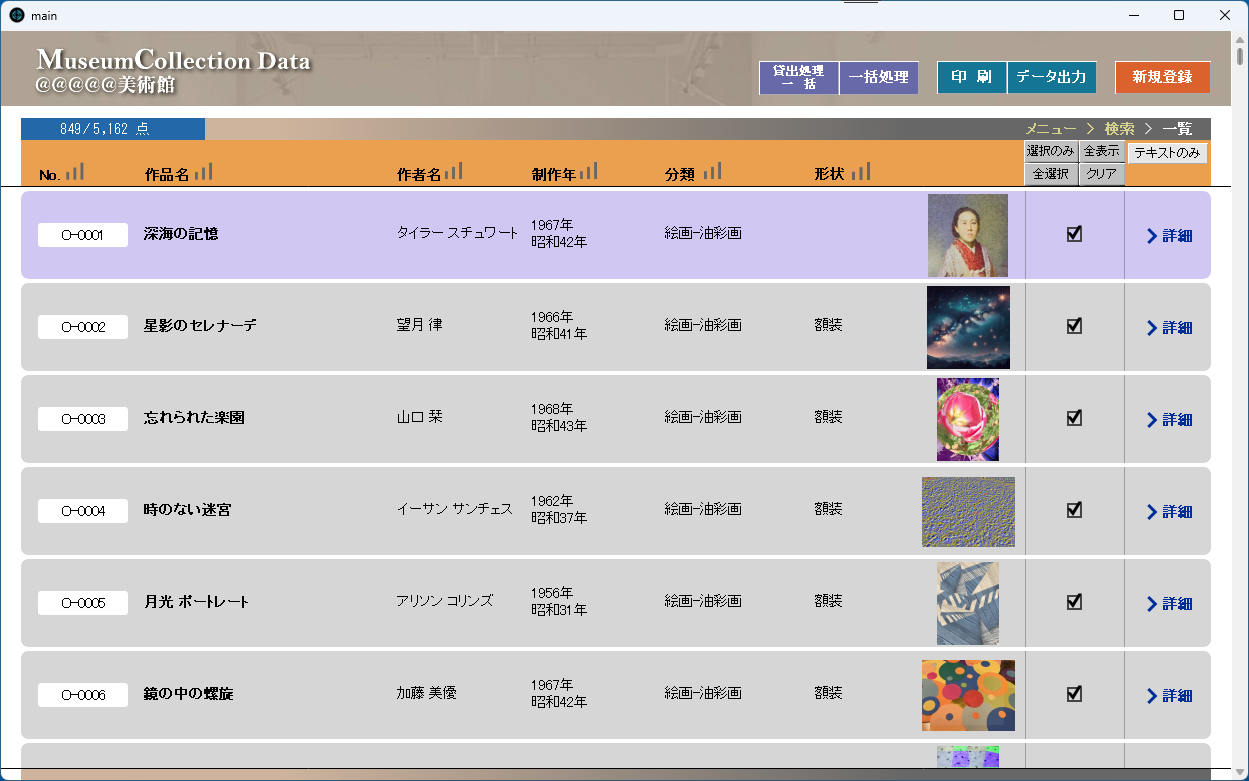Image resolution: width=1249 pixels, height=781 pixels.
Task: Sort by No. column bar icon
Action: pyautogui.click(x=75, y=172)
